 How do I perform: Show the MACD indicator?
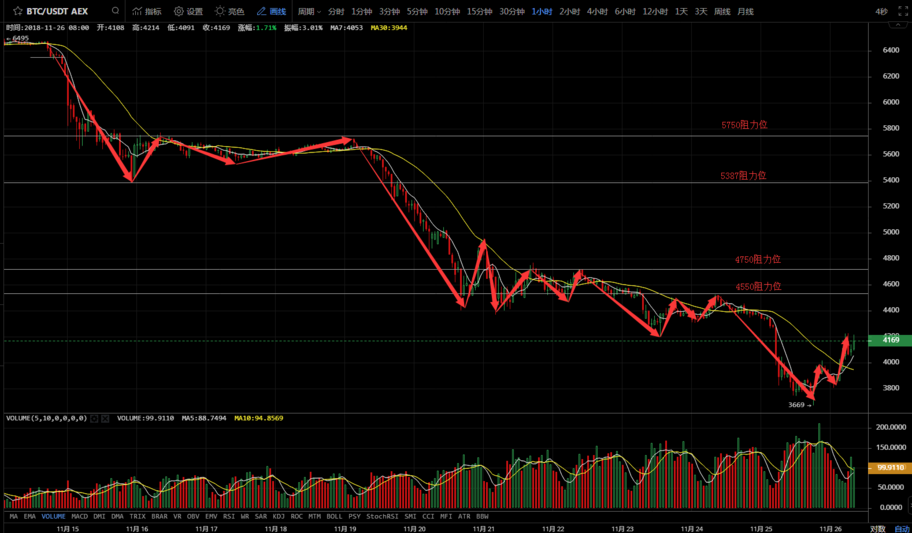pyautogui.click(x=80, y=516)
